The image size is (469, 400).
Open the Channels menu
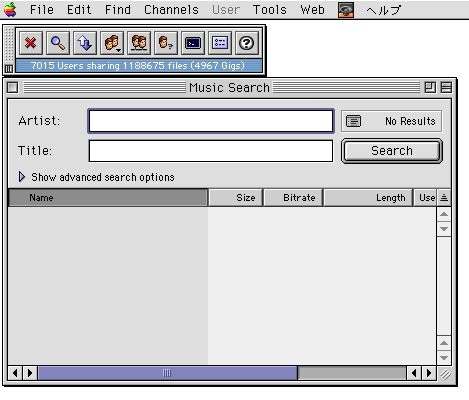point(171,10)
